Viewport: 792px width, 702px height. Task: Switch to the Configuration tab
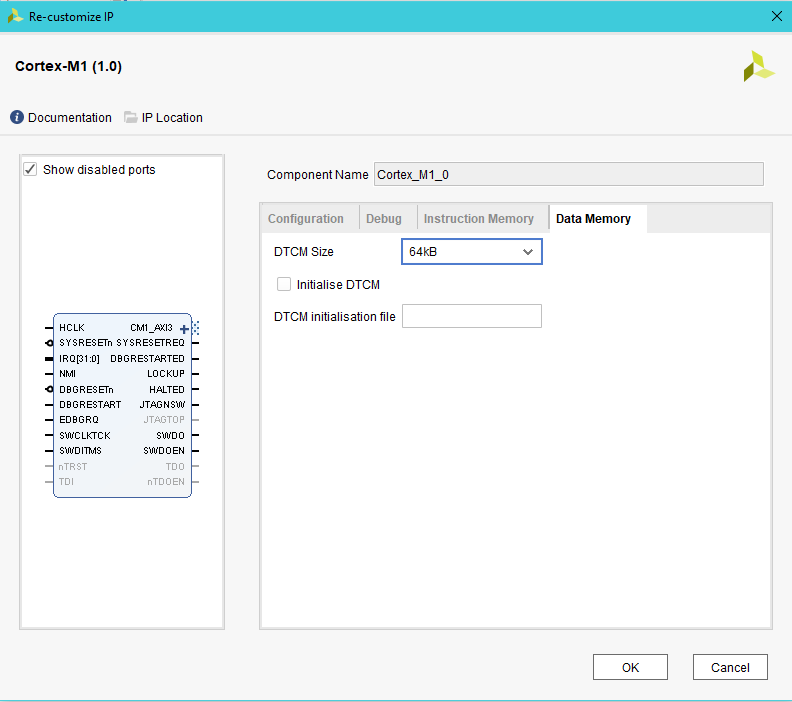coord(306,219)
